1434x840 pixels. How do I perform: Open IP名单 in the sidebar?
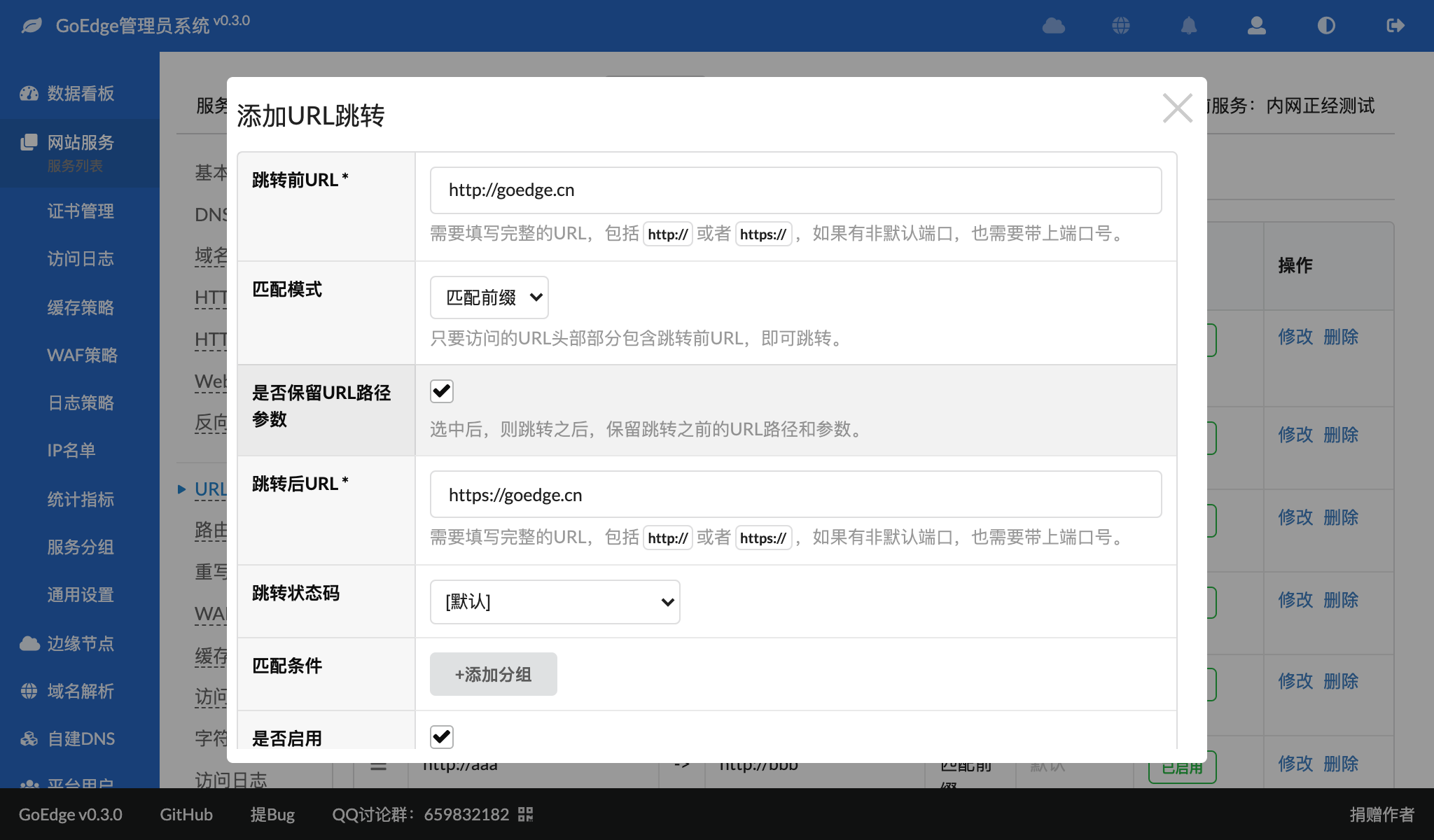[71, 450]
